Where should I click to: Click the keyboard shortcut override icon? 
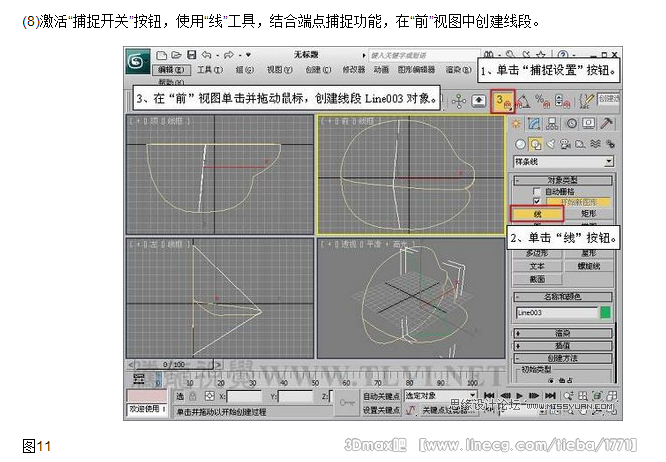(x=479, y=101)
